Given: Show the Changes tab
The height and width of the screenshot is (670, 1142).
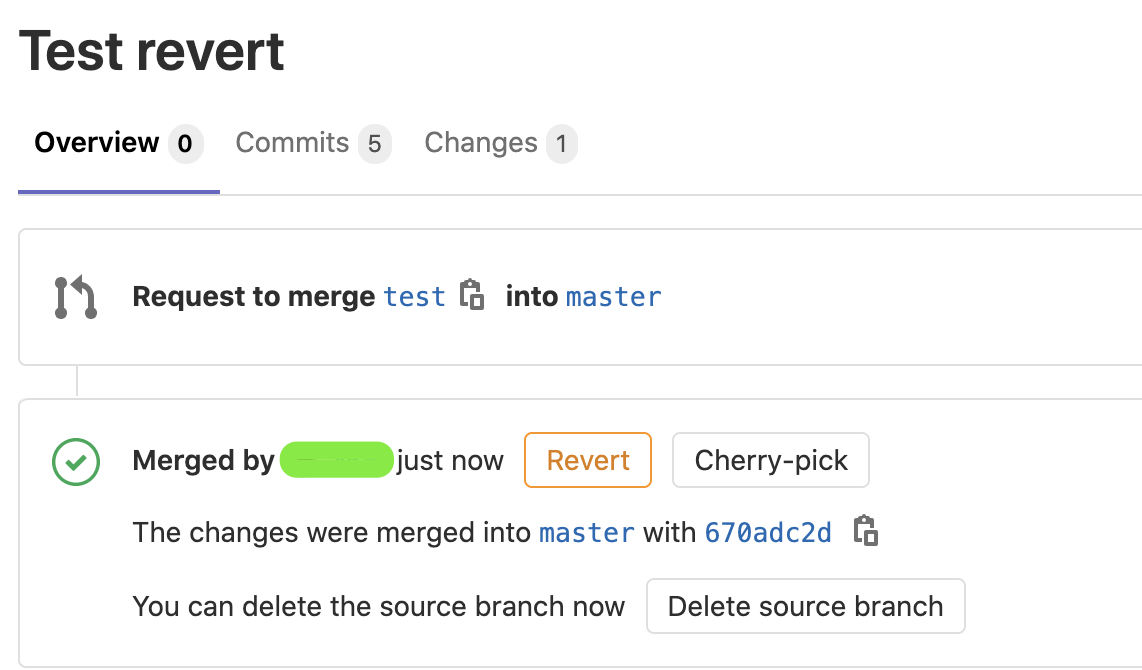Looking at the screenshot, I should 481,143.
